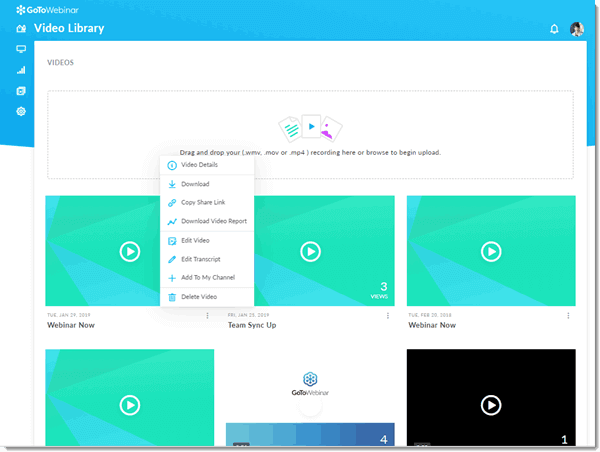Click the plus icon beside Add To My Channel
This screenshot has width=600, height=452.
click(x=172, y=278)
